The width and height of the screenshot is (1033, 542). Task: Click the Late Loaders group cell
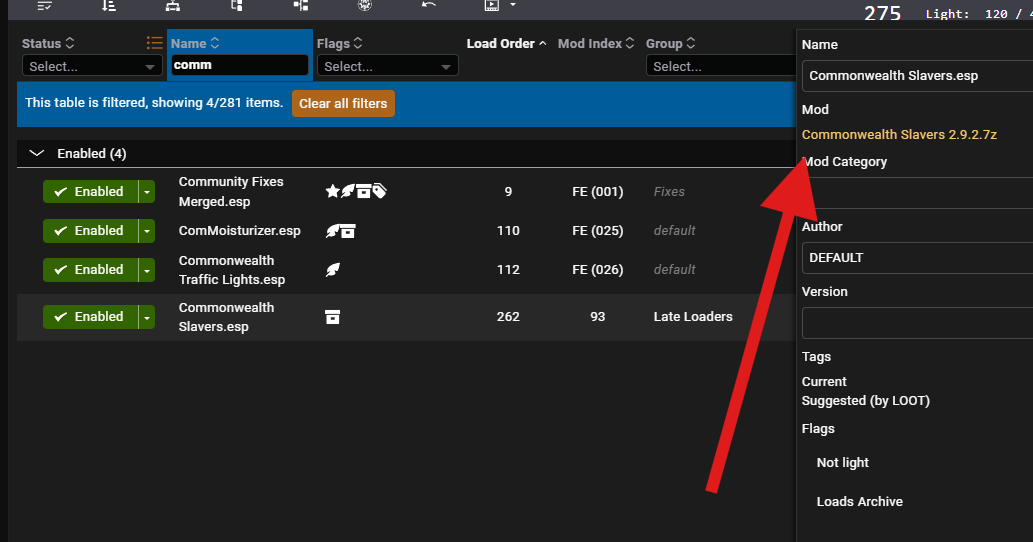(x=693, y=317)
